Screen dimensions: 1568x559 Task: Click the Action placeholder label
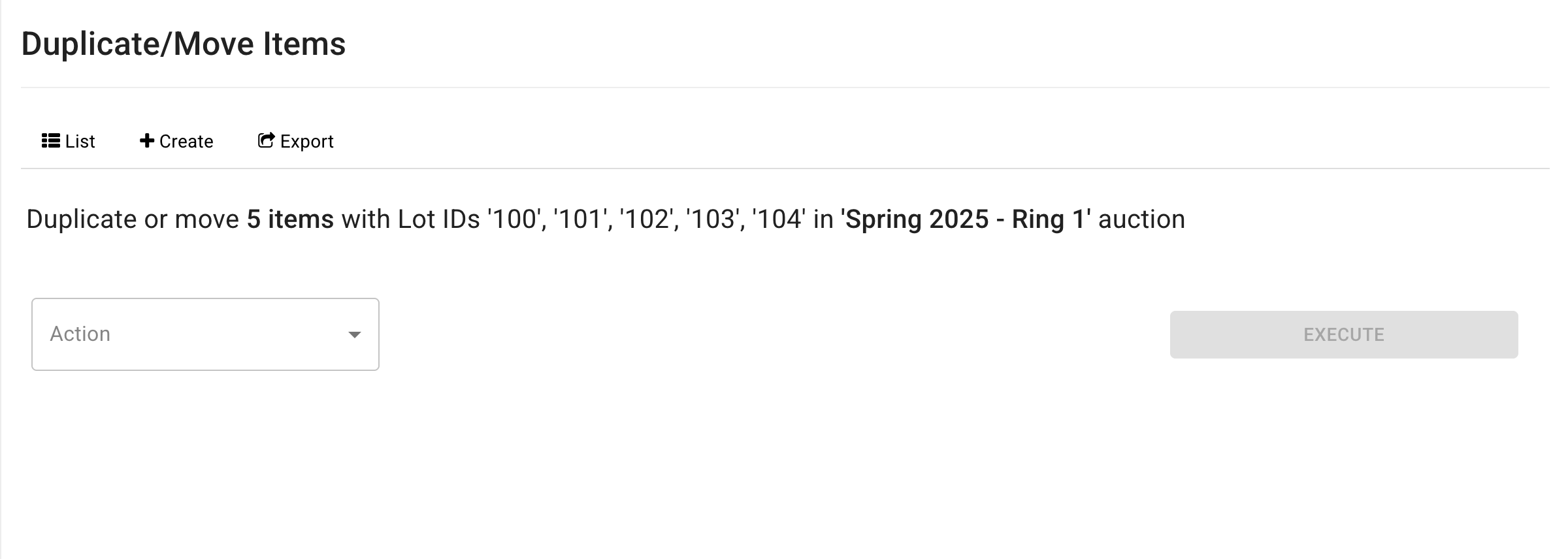click(80, 334)
